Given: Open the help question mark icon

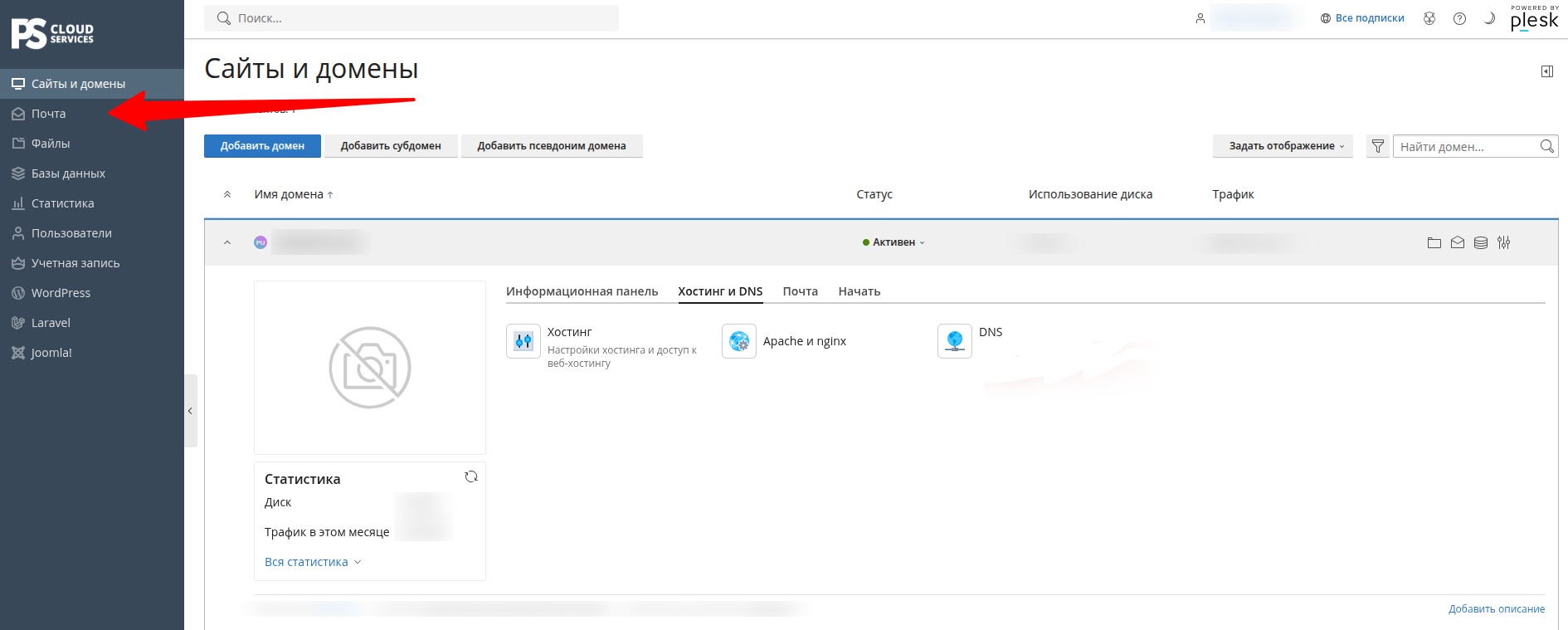Looking at the screenshot, I should click(x=1459, y=18).
